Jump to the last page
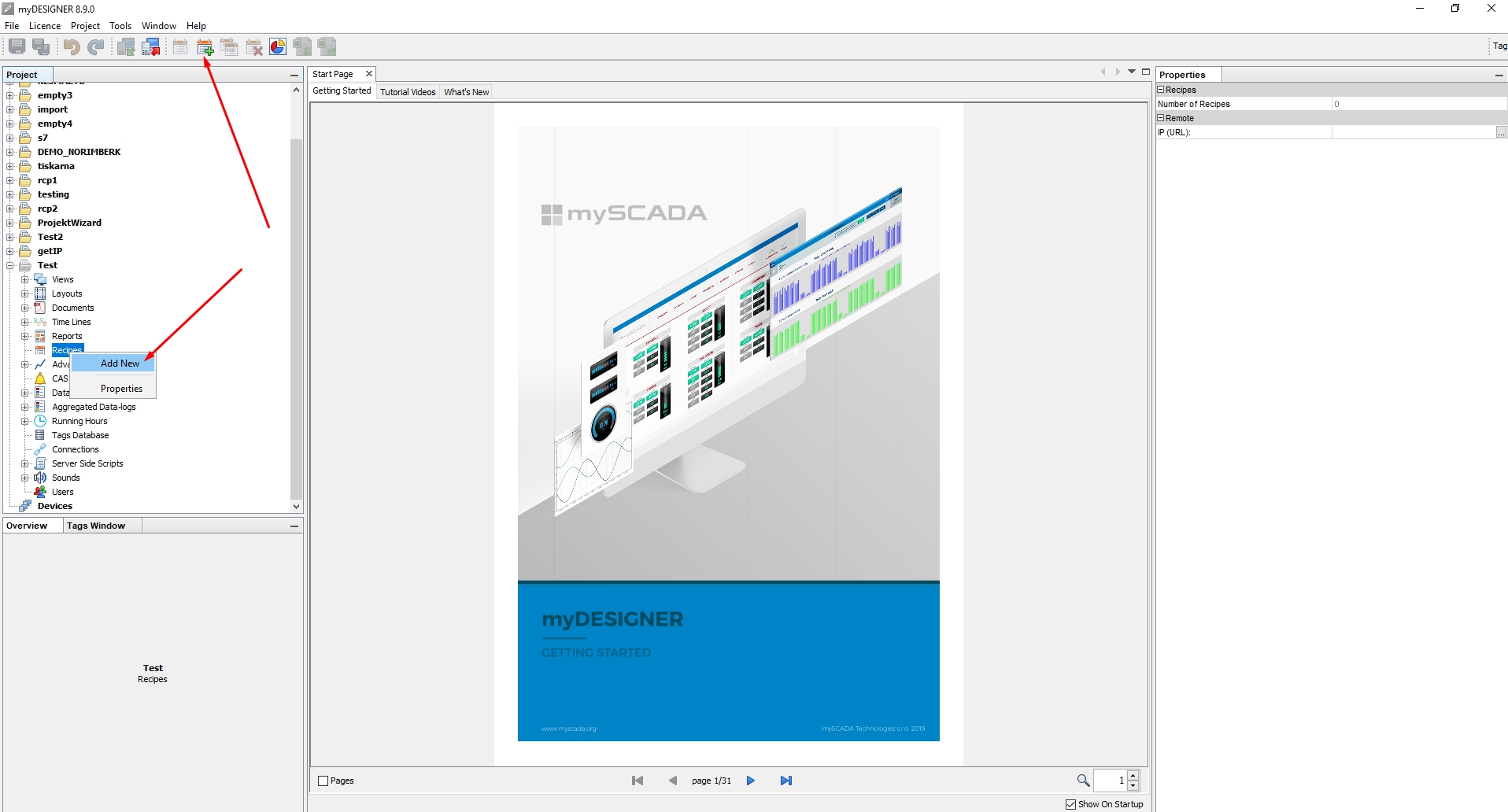 click(x=786, y=781)
